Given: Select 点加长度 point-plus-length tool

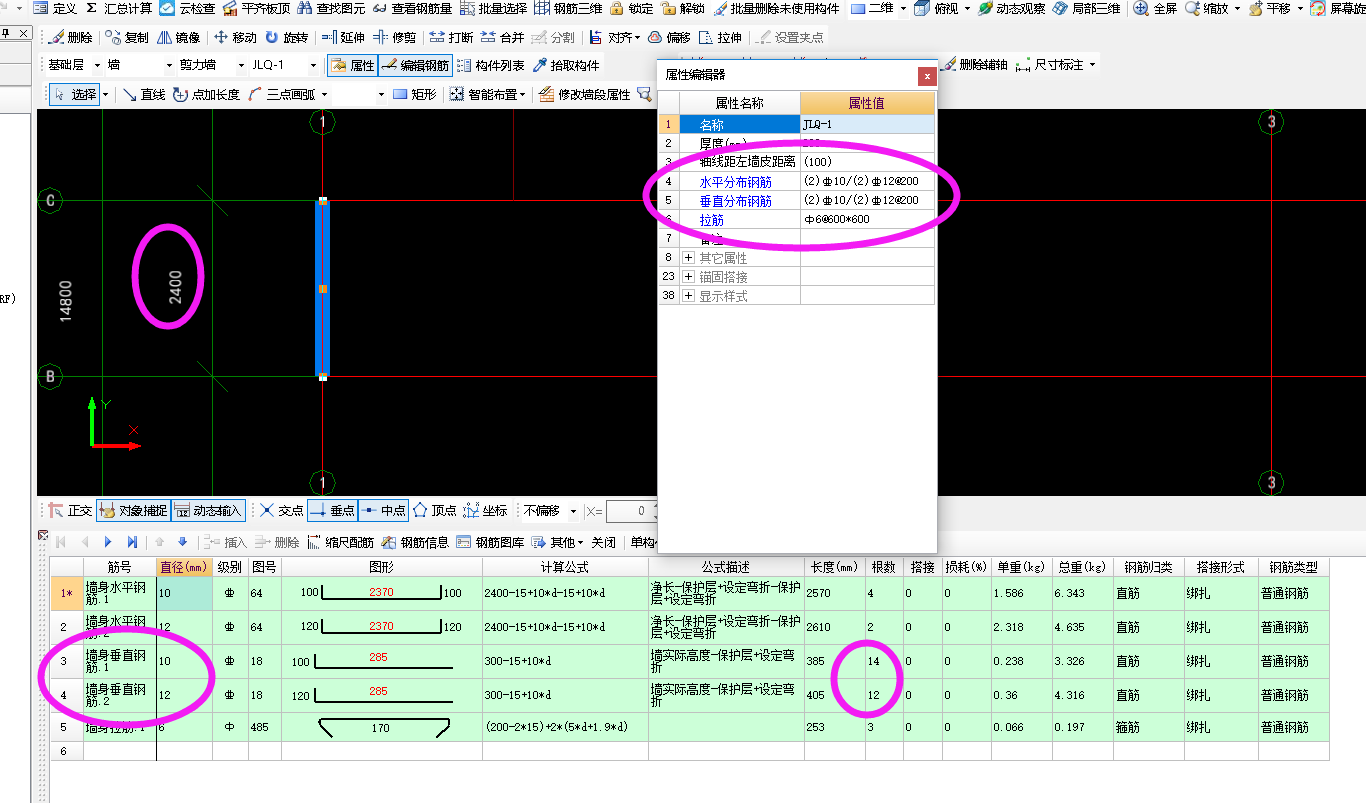Looking at the screenshot, I should click(207, 95).
